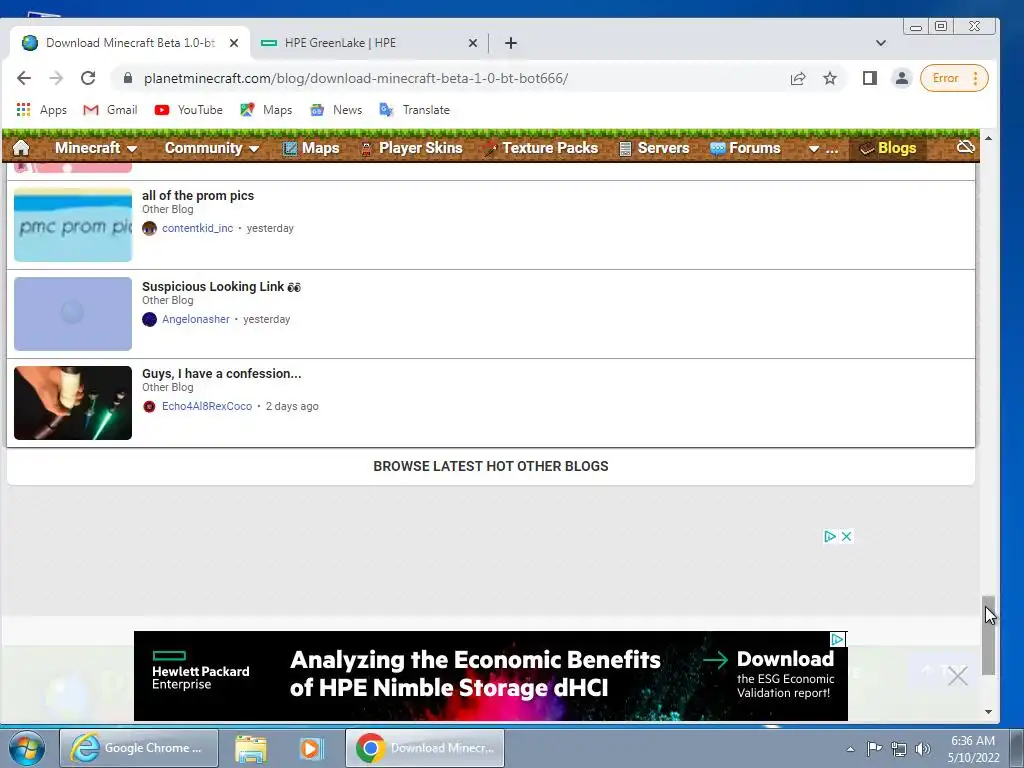Open Chrome side panel icon
Image resolution: width=1024 pixels, height=768 pixels.
(869, 78)
